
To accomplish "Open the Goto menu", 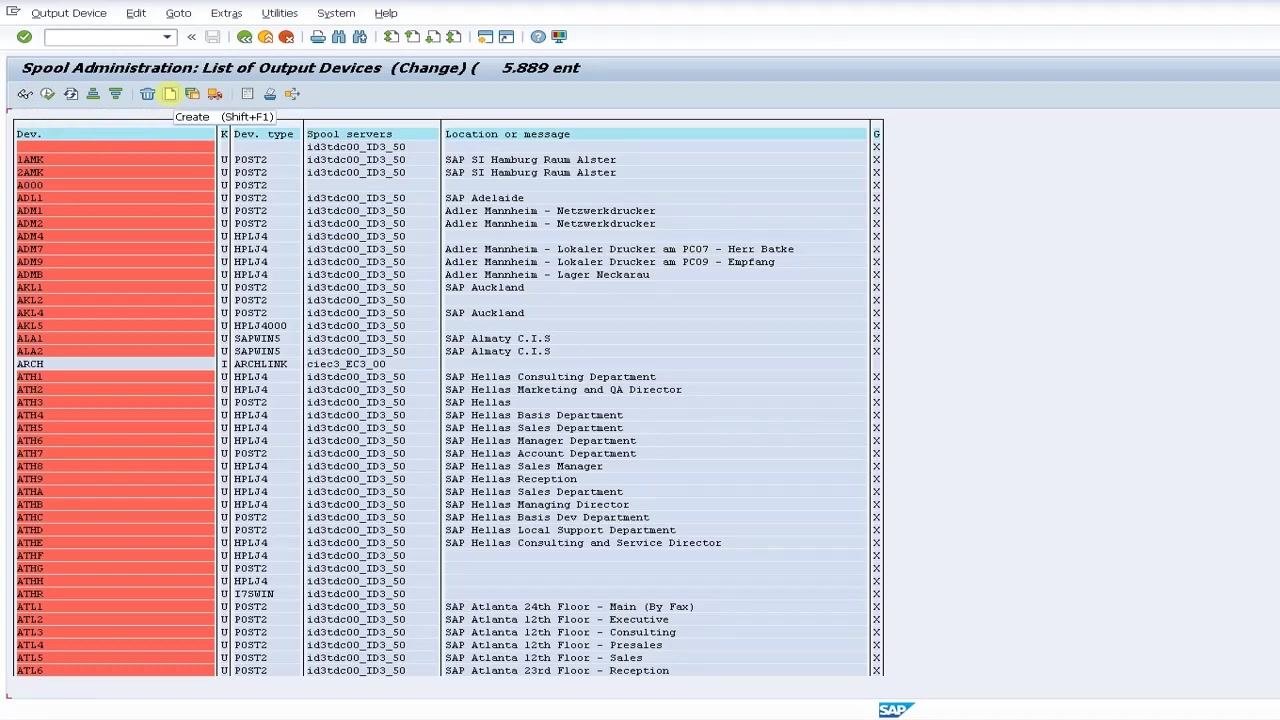I will coord(178,13).
